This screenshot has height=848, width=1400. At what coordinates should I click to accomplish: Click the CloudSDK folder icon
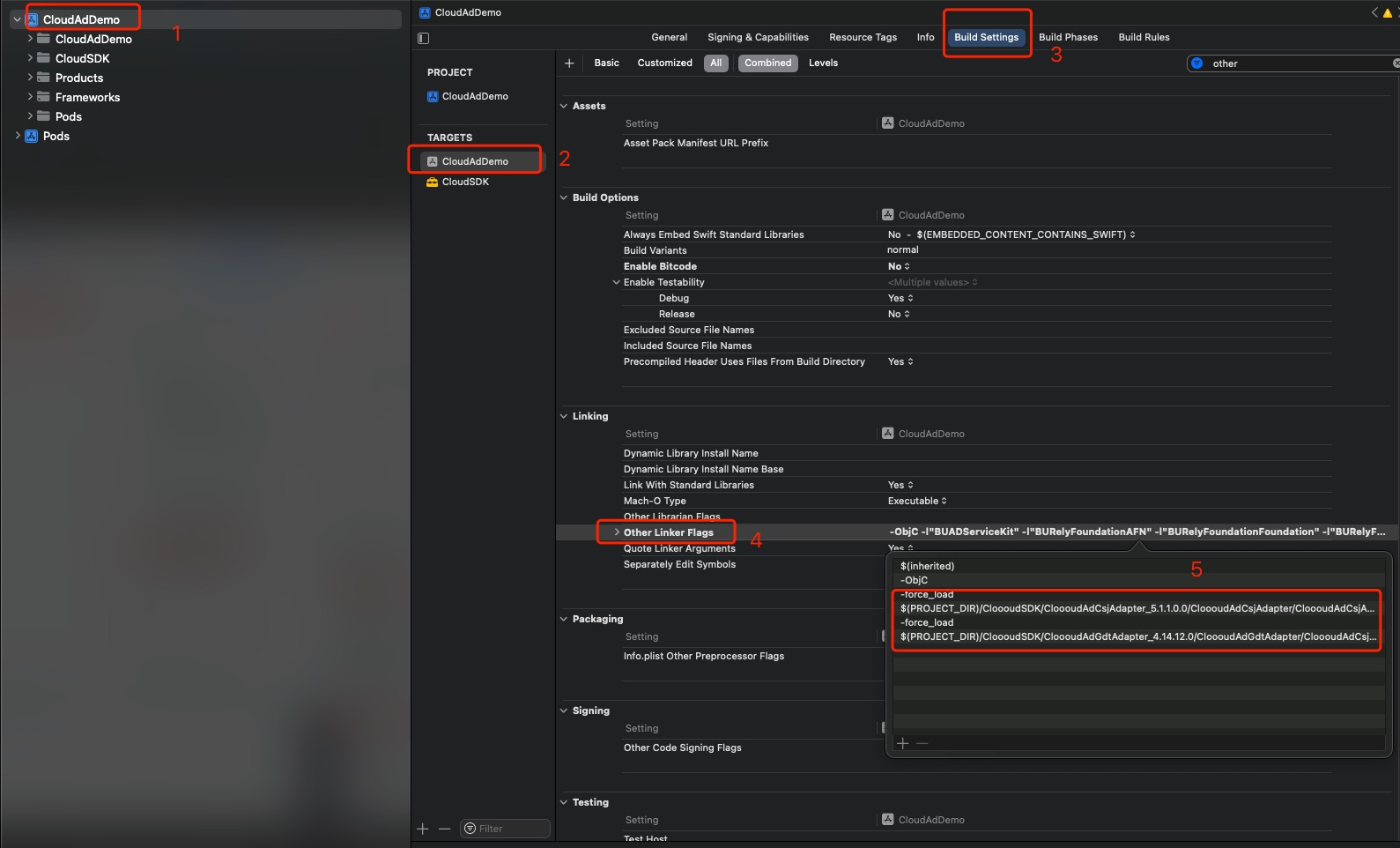pos(43,58)
